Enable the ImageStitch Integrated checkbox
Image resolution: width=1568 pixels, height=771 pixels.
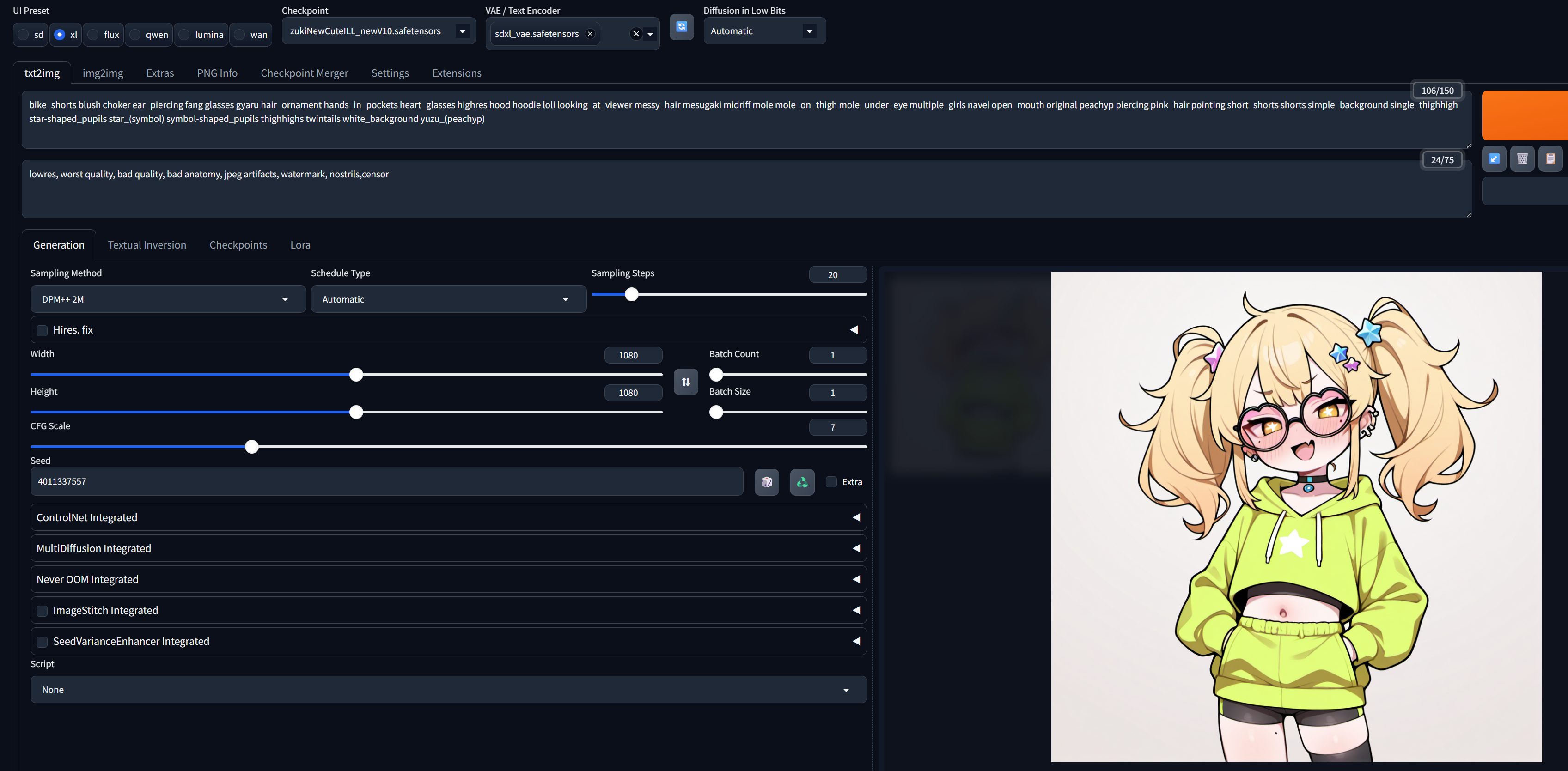tap(42, 611)
